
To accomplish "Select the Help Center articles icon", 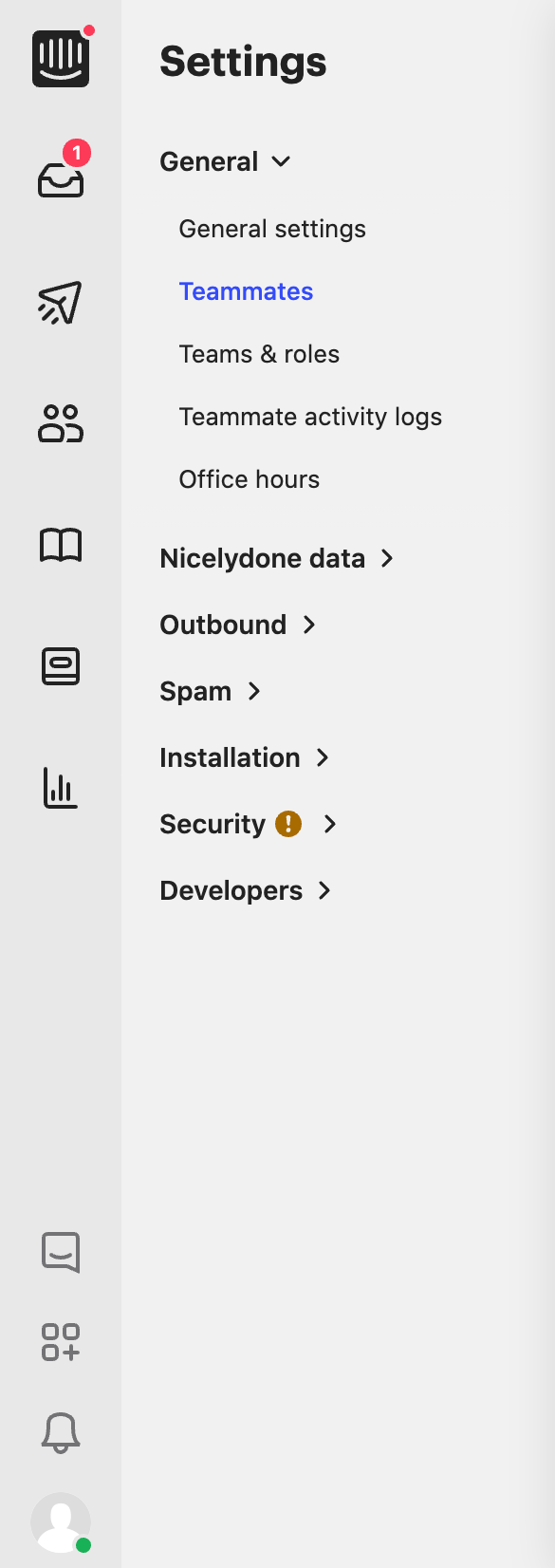I will (61, 666).
